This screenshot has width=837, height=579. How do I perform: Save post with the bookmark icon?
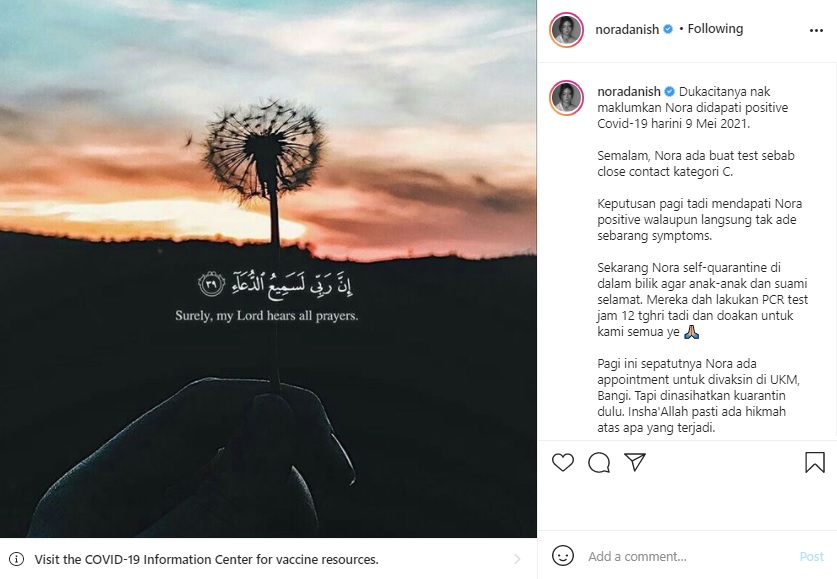815,462
